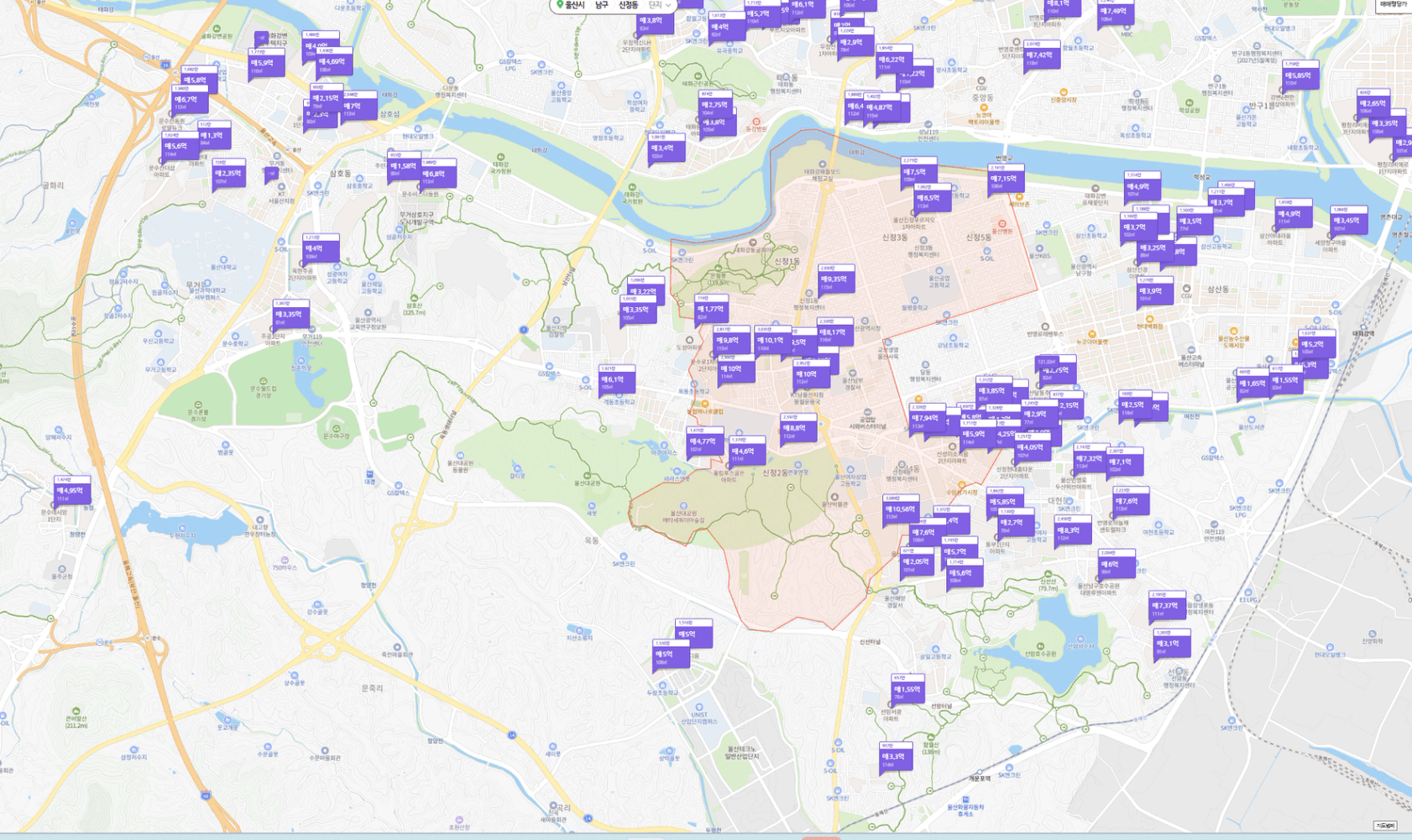The height and width of the screenshot is (840, 1412).
Task: Open the 매4.77억 listing marker
Action: point(704,441)
